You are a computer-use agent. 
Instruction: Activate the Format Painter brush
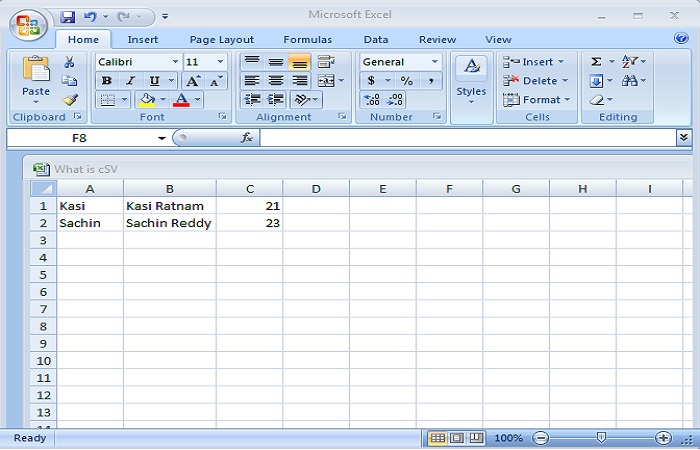(70, 100)
